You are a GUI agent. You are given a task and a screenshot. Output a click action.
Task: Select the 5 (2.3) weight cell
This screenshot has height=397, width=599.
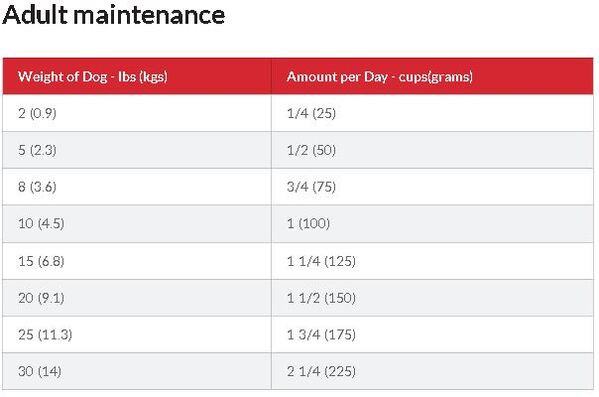(137, 150)
